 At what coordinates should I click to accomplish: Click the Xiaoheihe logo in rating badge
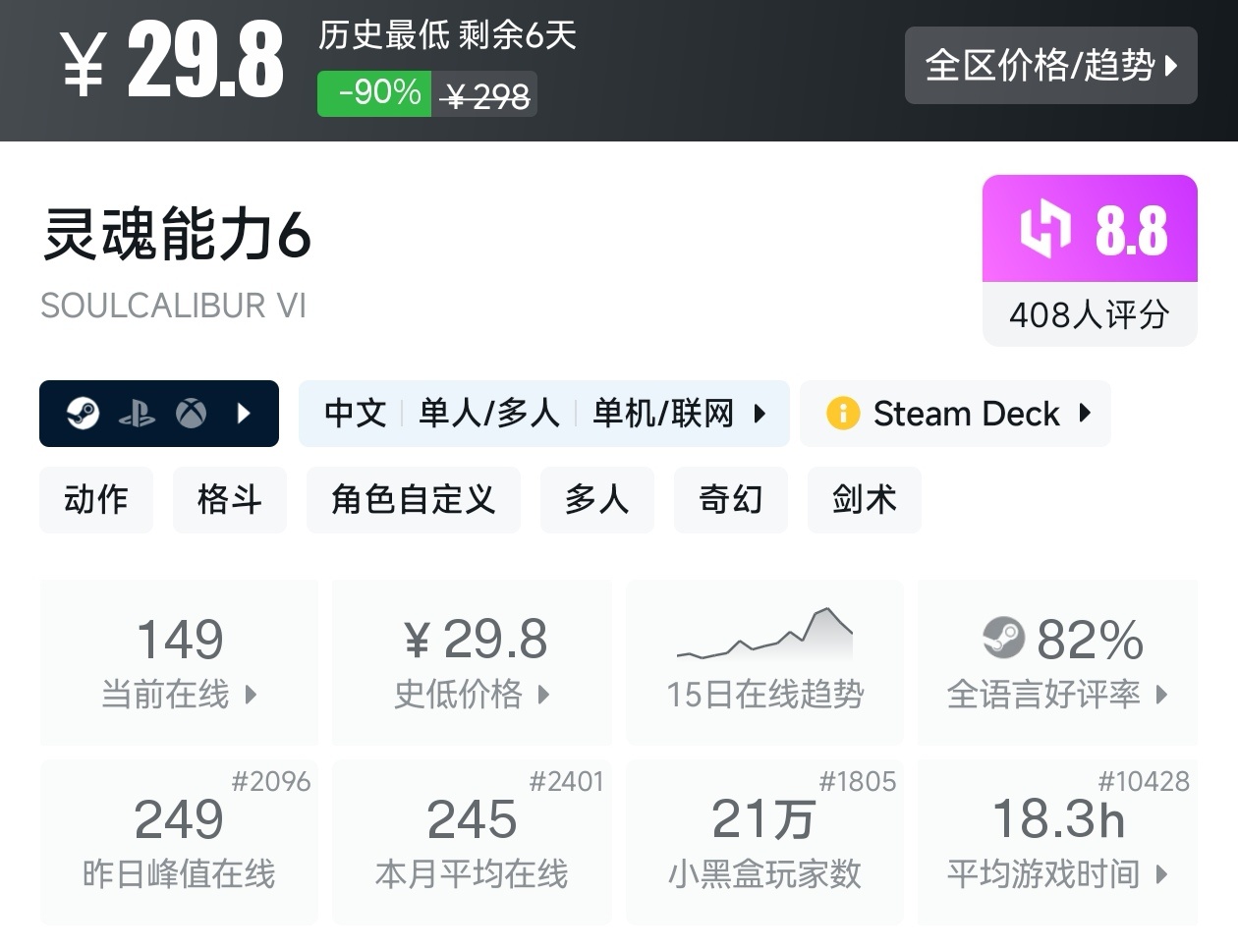(x=1044, y=229)
